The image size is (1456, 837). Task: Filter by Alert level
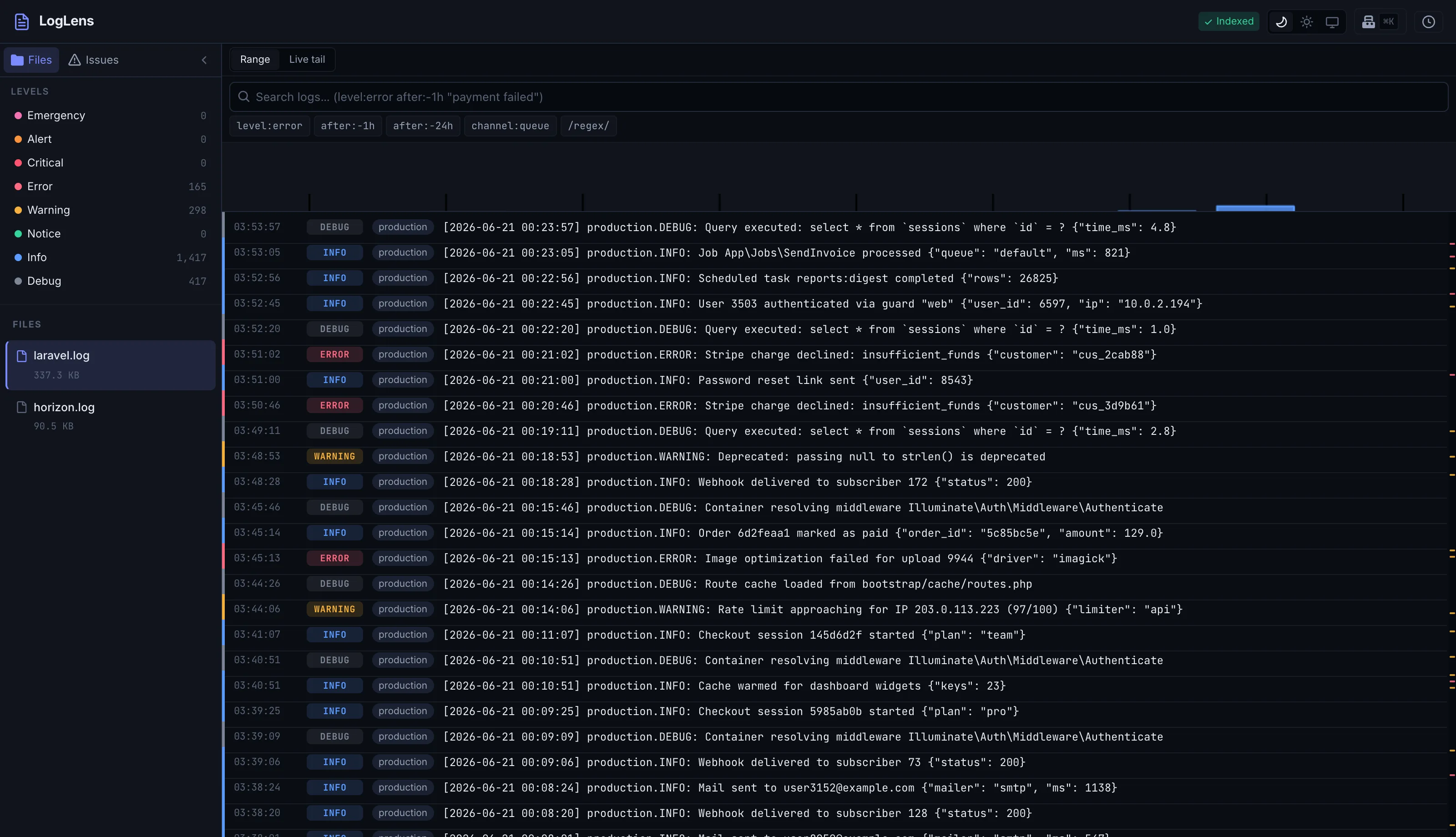pos(111,139)
